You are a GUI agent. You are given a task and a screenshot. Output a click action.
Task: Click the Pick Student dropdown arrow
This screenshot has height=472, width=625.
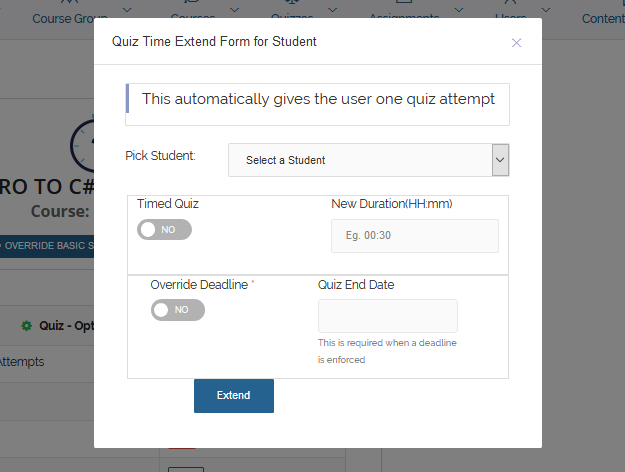[x=500, y=160]
